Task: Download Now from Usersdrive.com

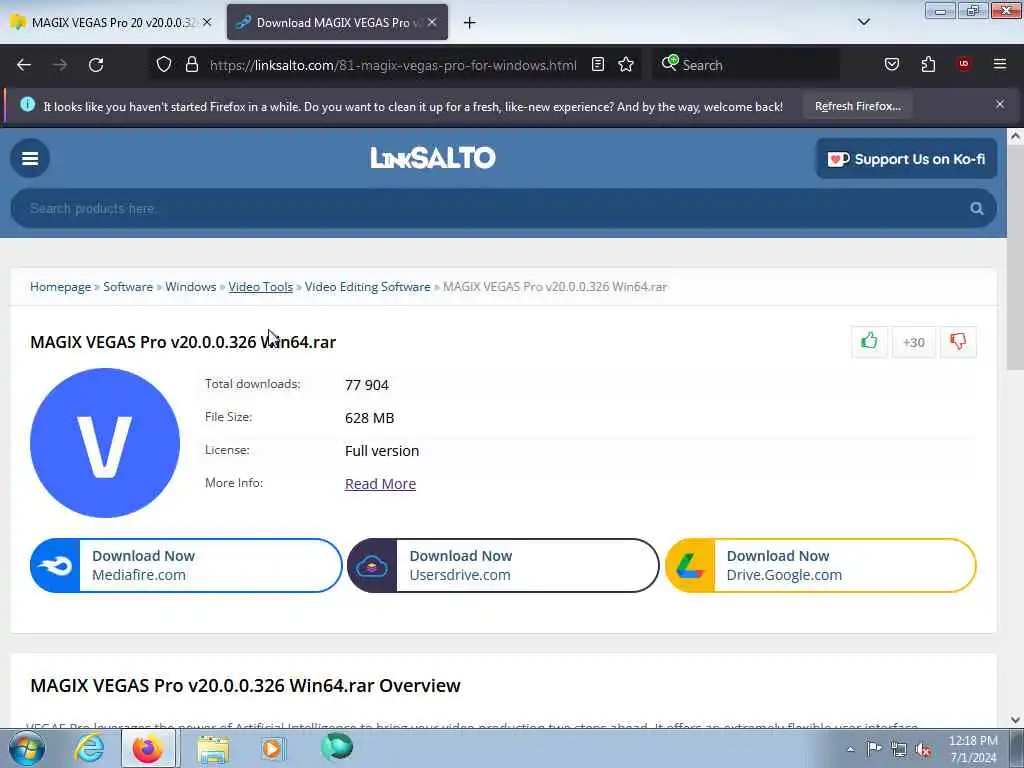Action: (x=503, y=566)
